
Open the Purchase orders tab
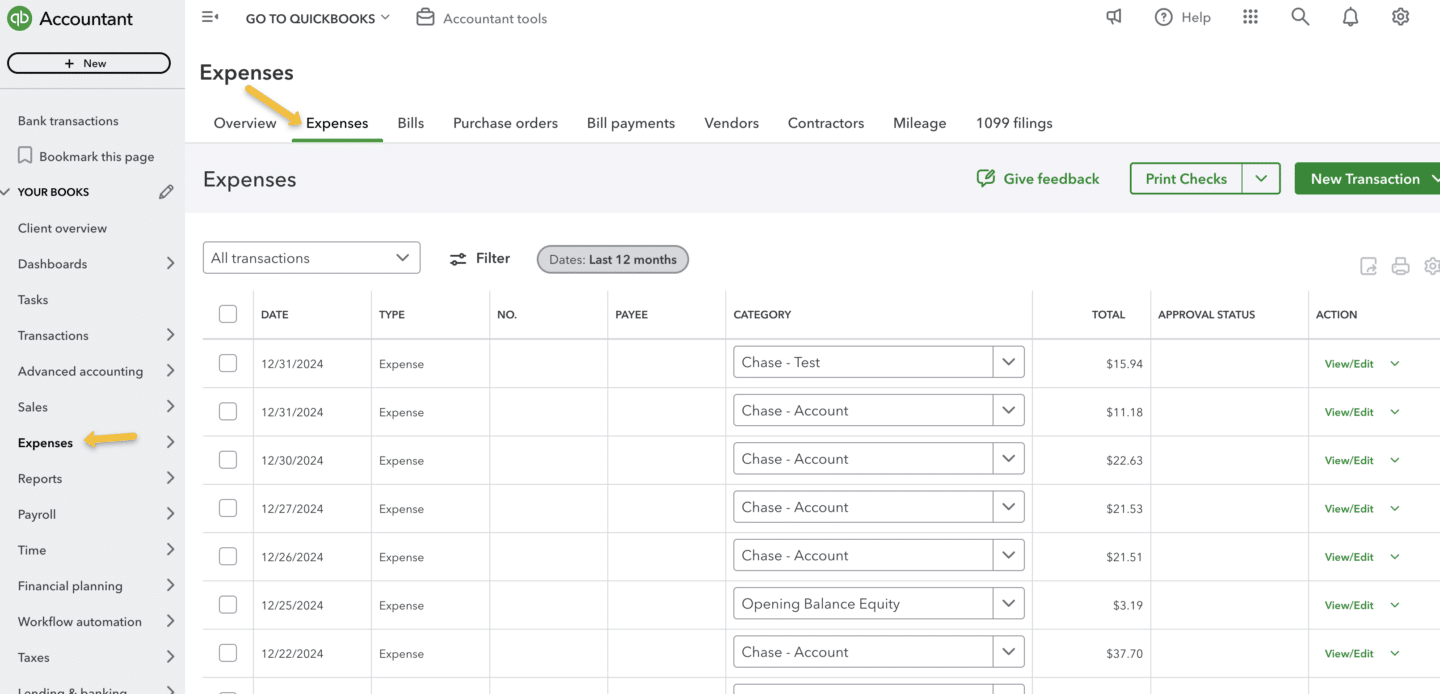[x=505, y=123]
